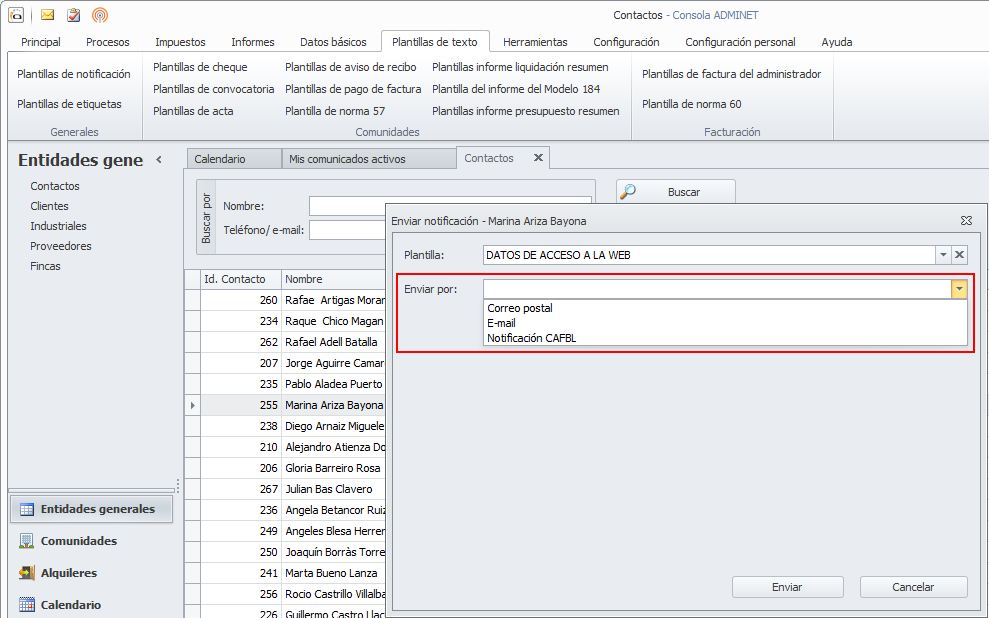Select Industriales in the side tree
Screen dimensions: 989x618
tap(59, 226)
